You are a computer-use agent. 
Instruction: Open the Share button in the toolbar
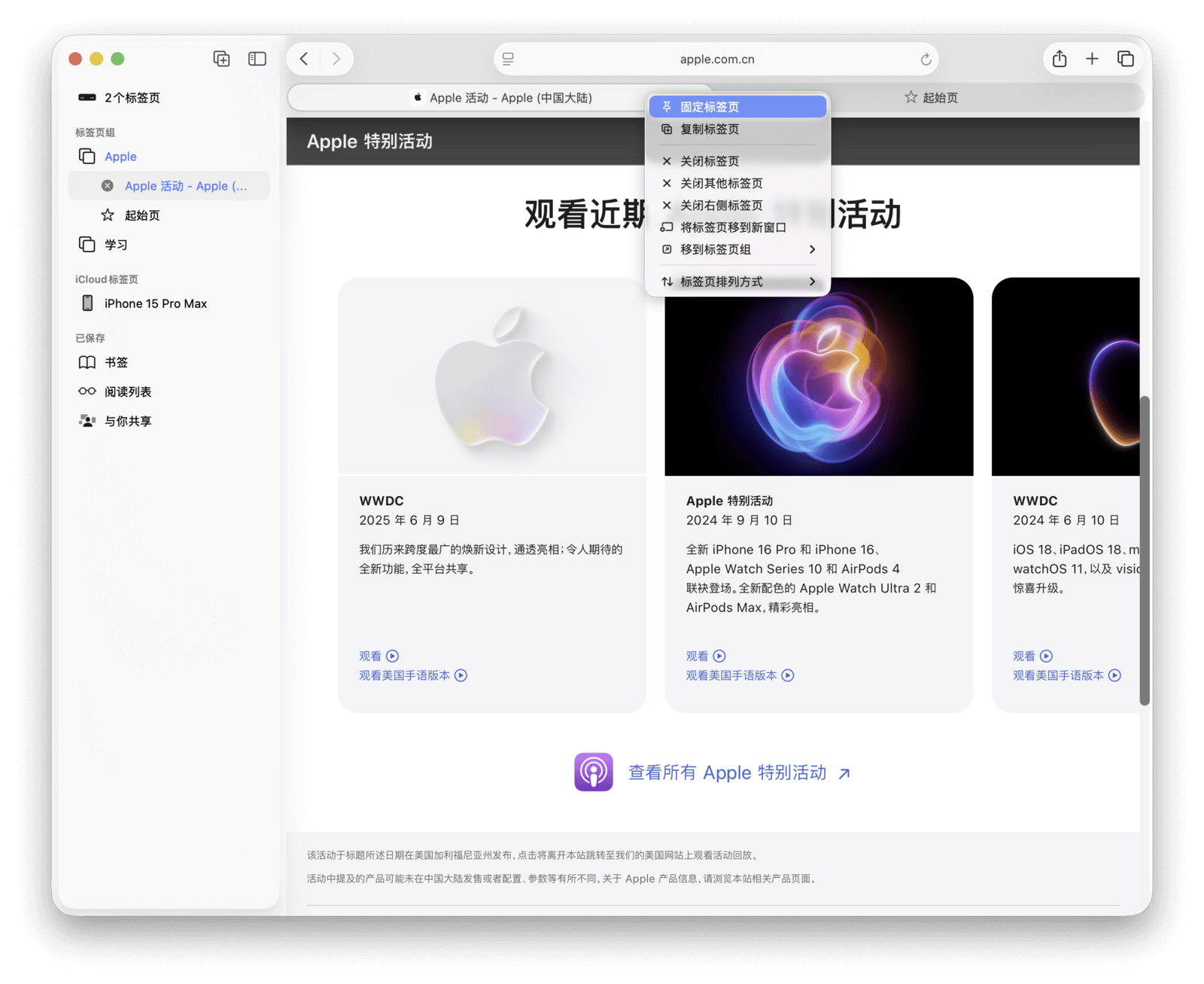tap(1060, 59)
